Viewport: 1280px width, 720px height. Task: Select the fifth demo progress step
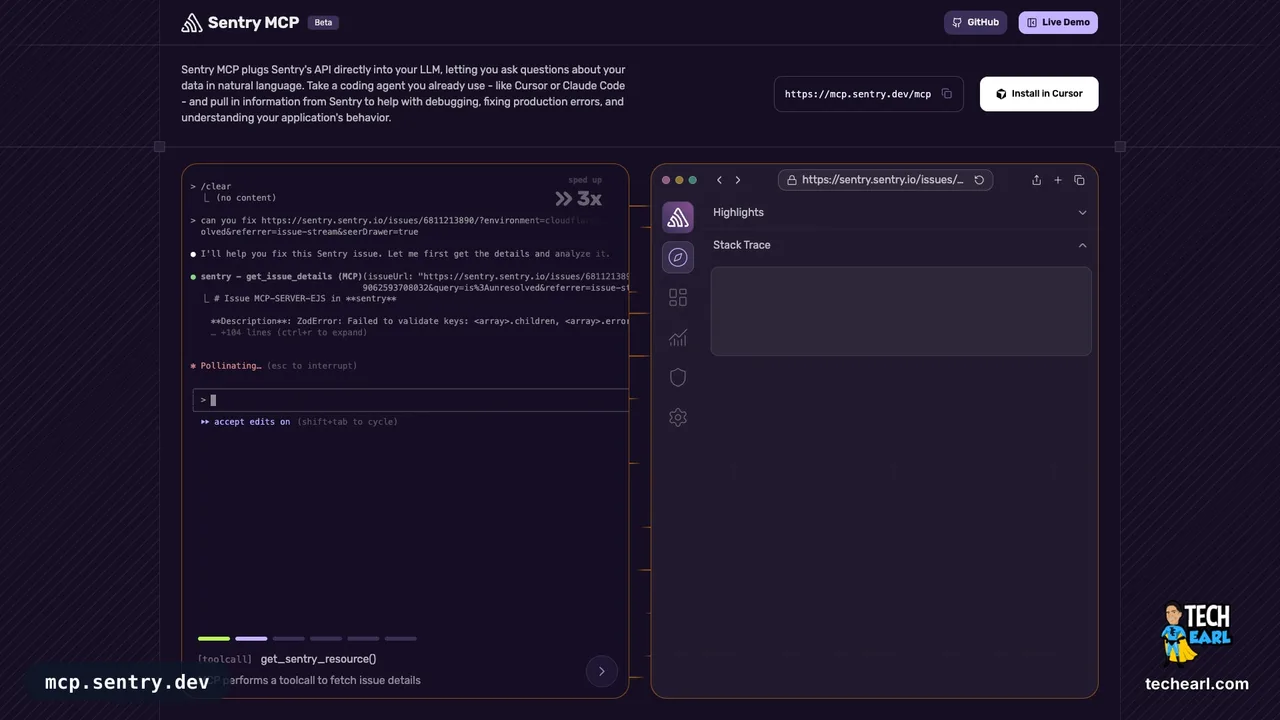click(363, 638)
